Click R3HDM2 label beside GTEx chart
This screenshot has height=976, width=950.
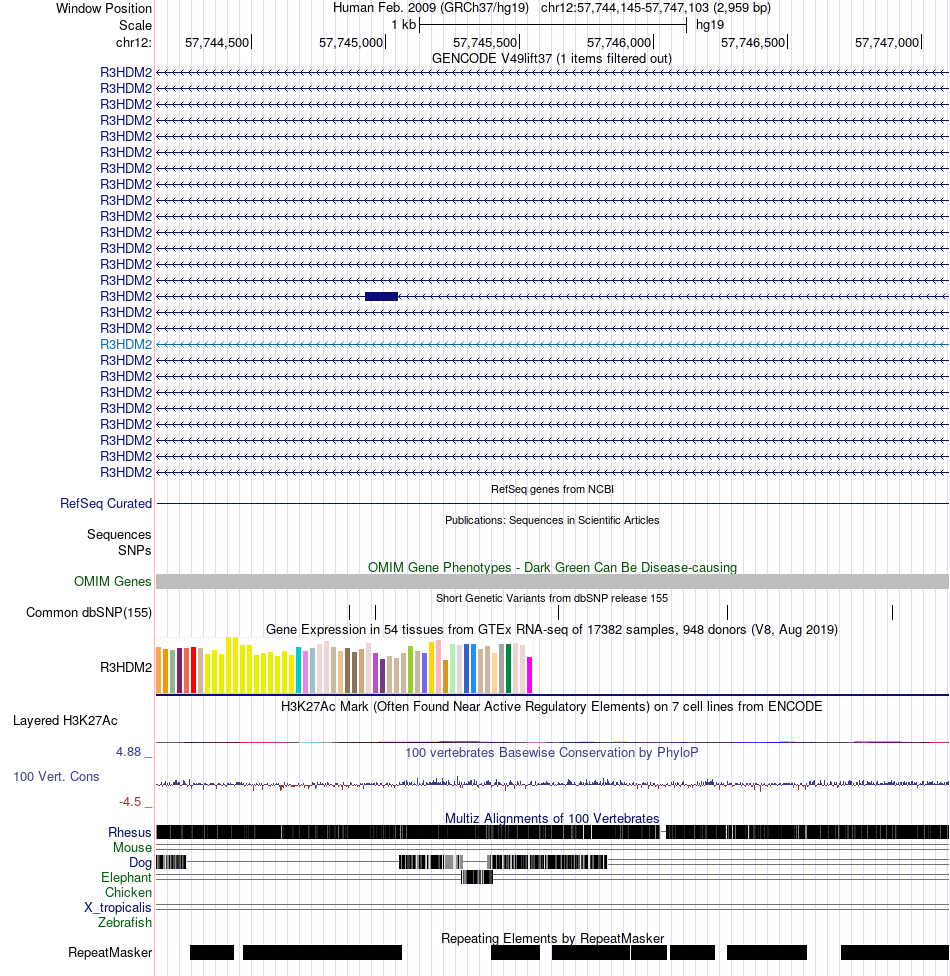pos(126,667)
